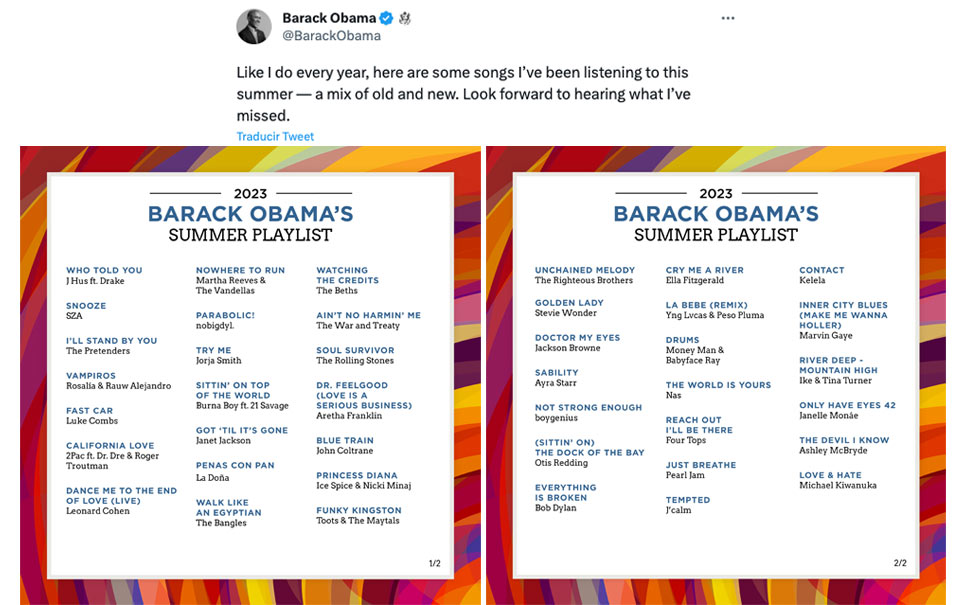Open the first playlist image (1/2)
Image resolution: width=960 pixels, height=605 pixels.
click(250, 375)
